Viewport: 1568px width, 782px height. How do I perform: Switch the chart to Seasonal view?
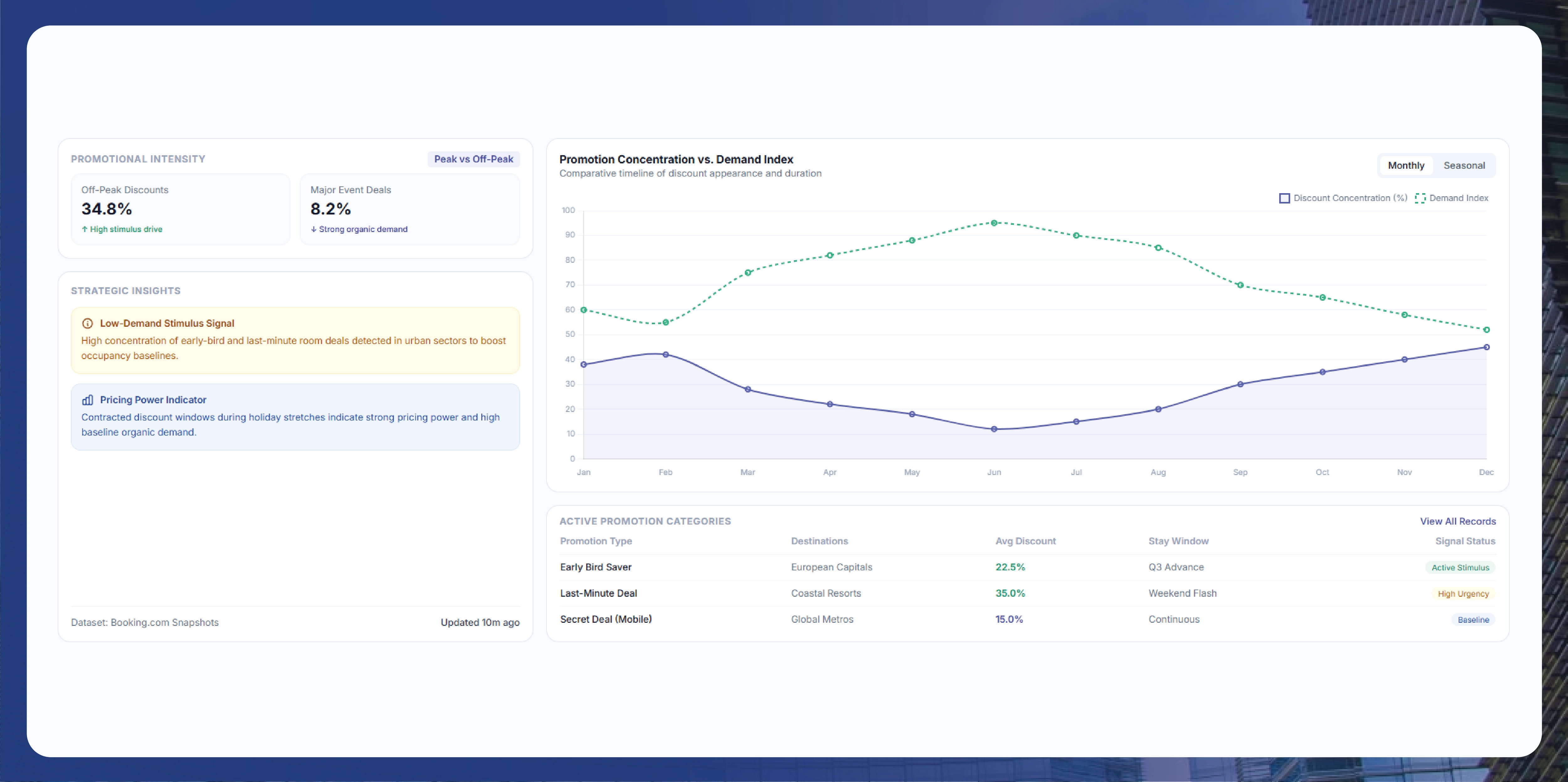pos(1464,166)
